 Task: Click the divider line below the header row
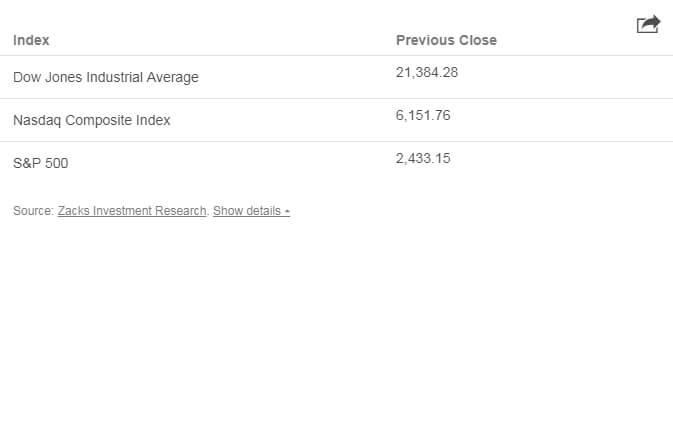click(336, 55)
